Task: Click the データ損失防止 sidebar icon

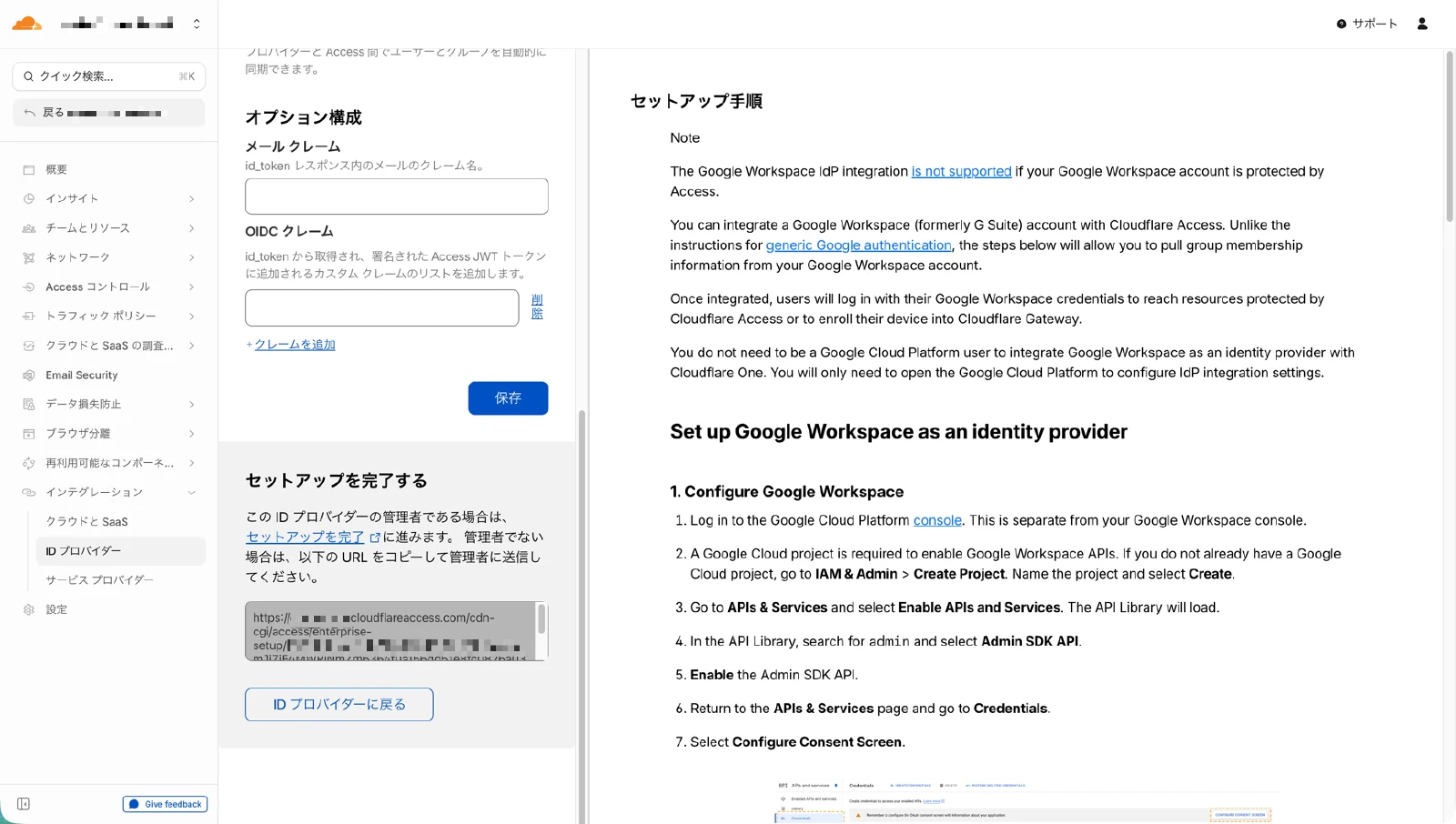Action: [28, 404]
